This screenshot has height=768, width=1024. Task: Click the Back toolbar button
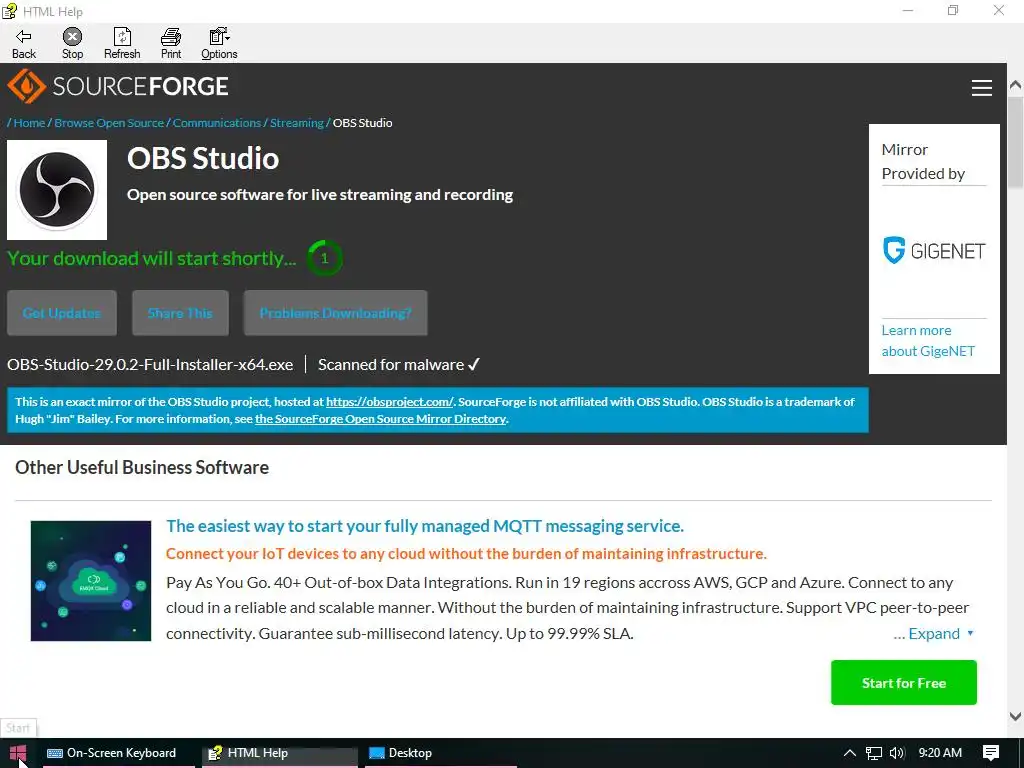[x=24, y=44]
